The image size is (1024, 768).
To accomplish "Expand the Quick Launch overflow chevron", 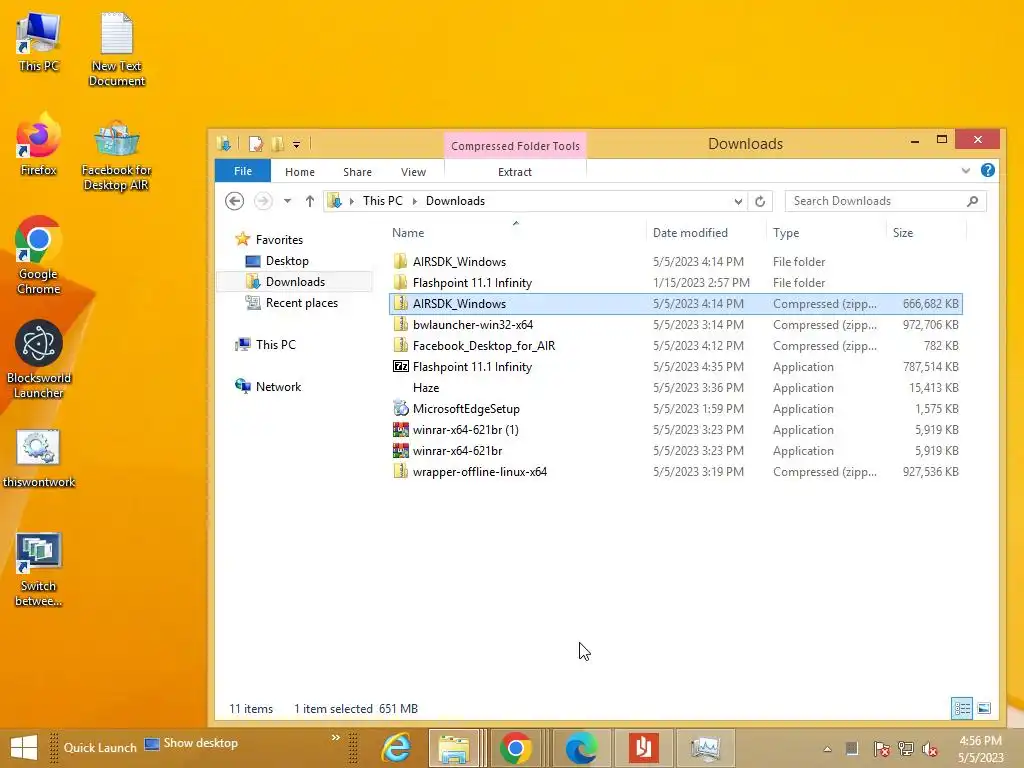I will (336, 738).
